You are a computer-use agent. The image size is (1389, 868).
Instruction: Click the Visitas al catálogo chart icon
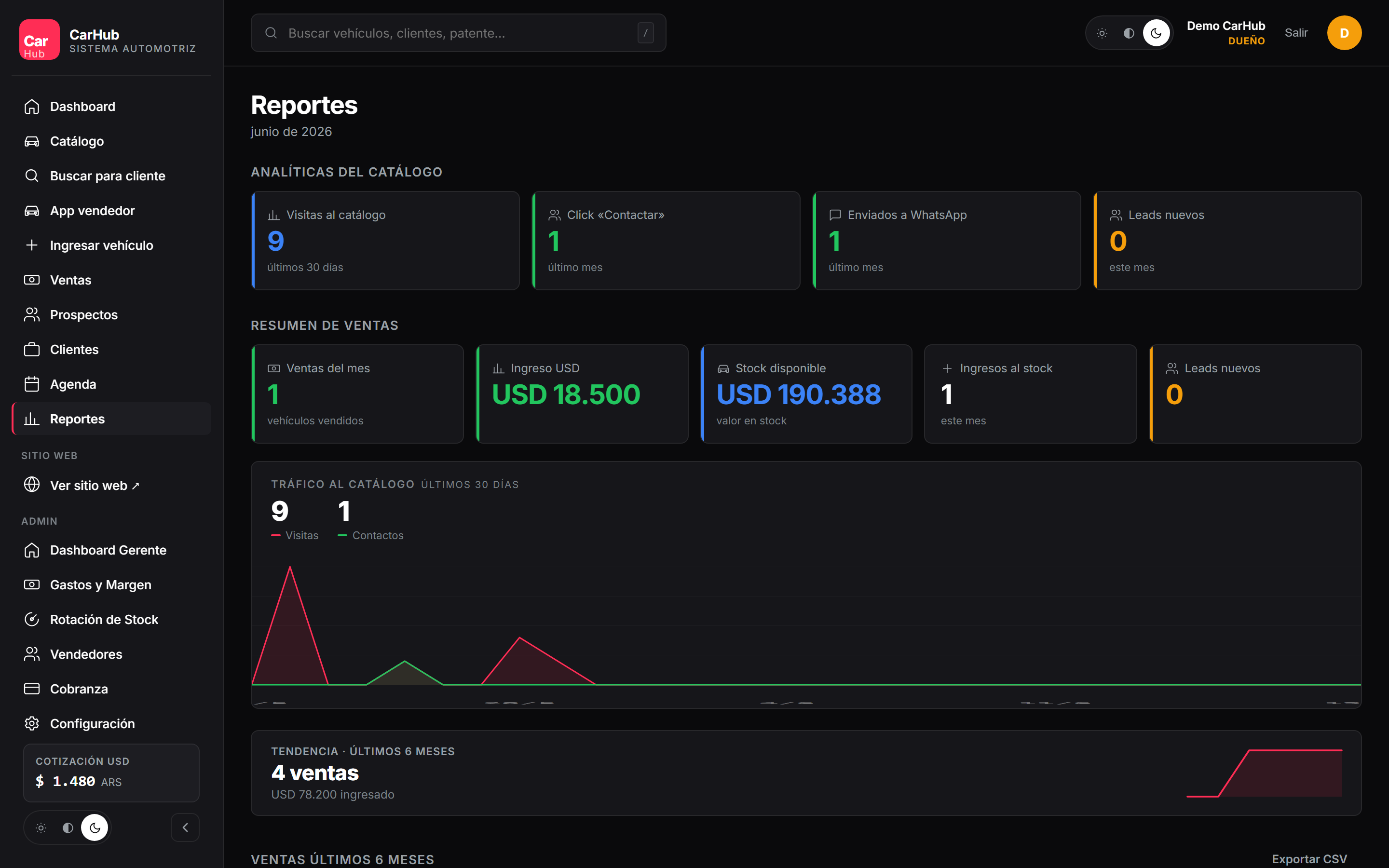274,215
